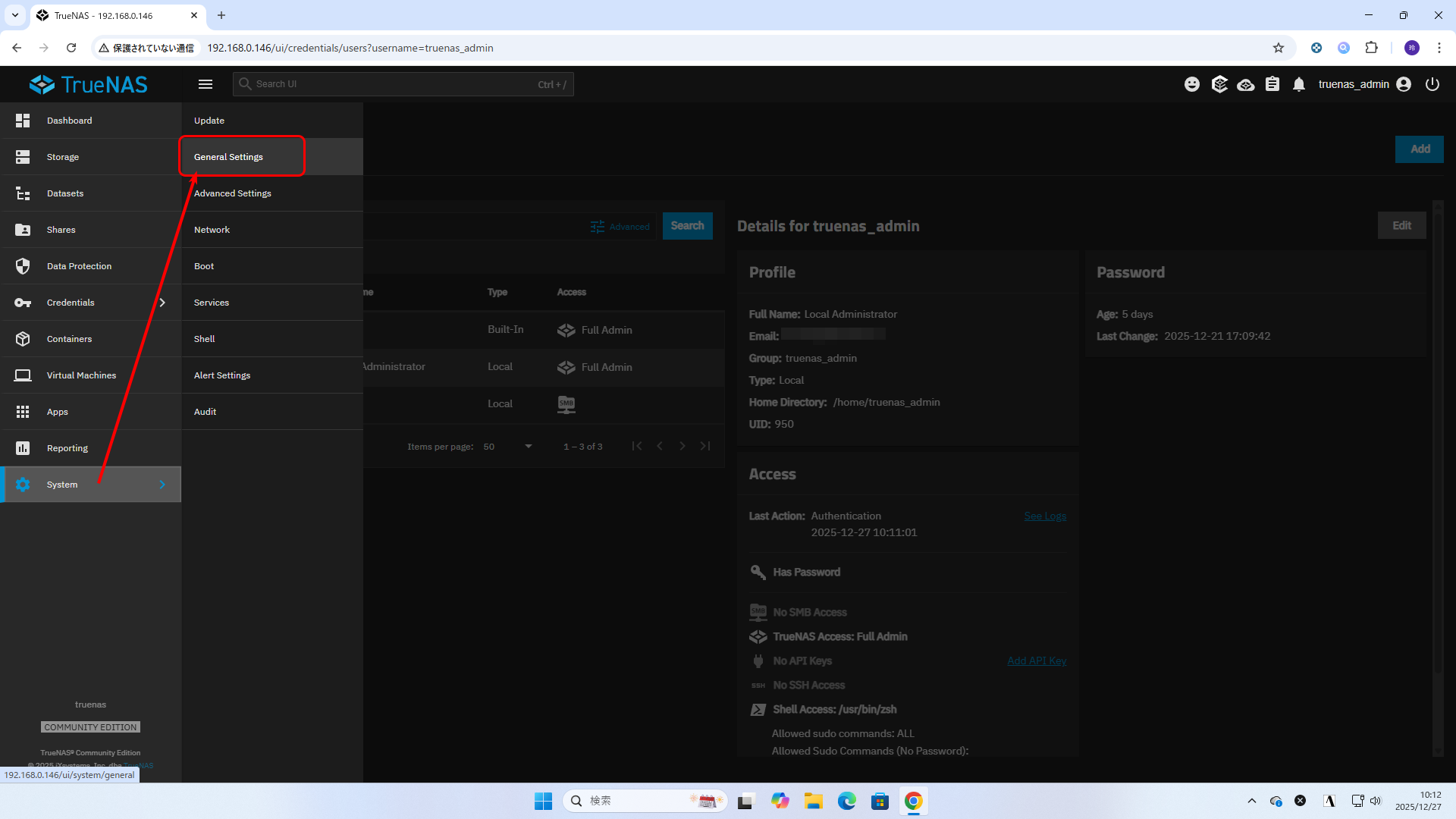1456x819 pixels.
Task: Click the See Logs link
Action: (1045, 516)
